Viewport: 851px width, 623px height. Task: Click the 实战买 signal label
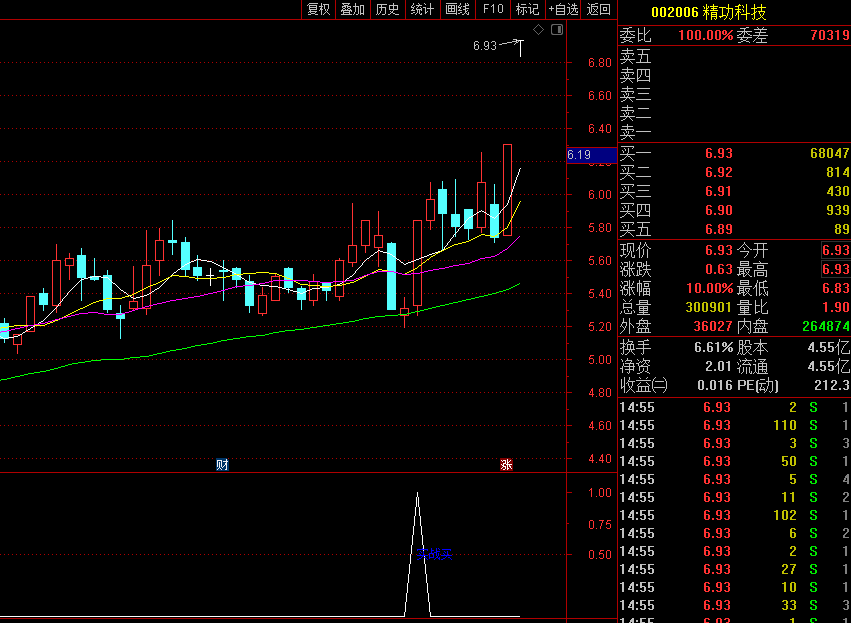(434, 554)
